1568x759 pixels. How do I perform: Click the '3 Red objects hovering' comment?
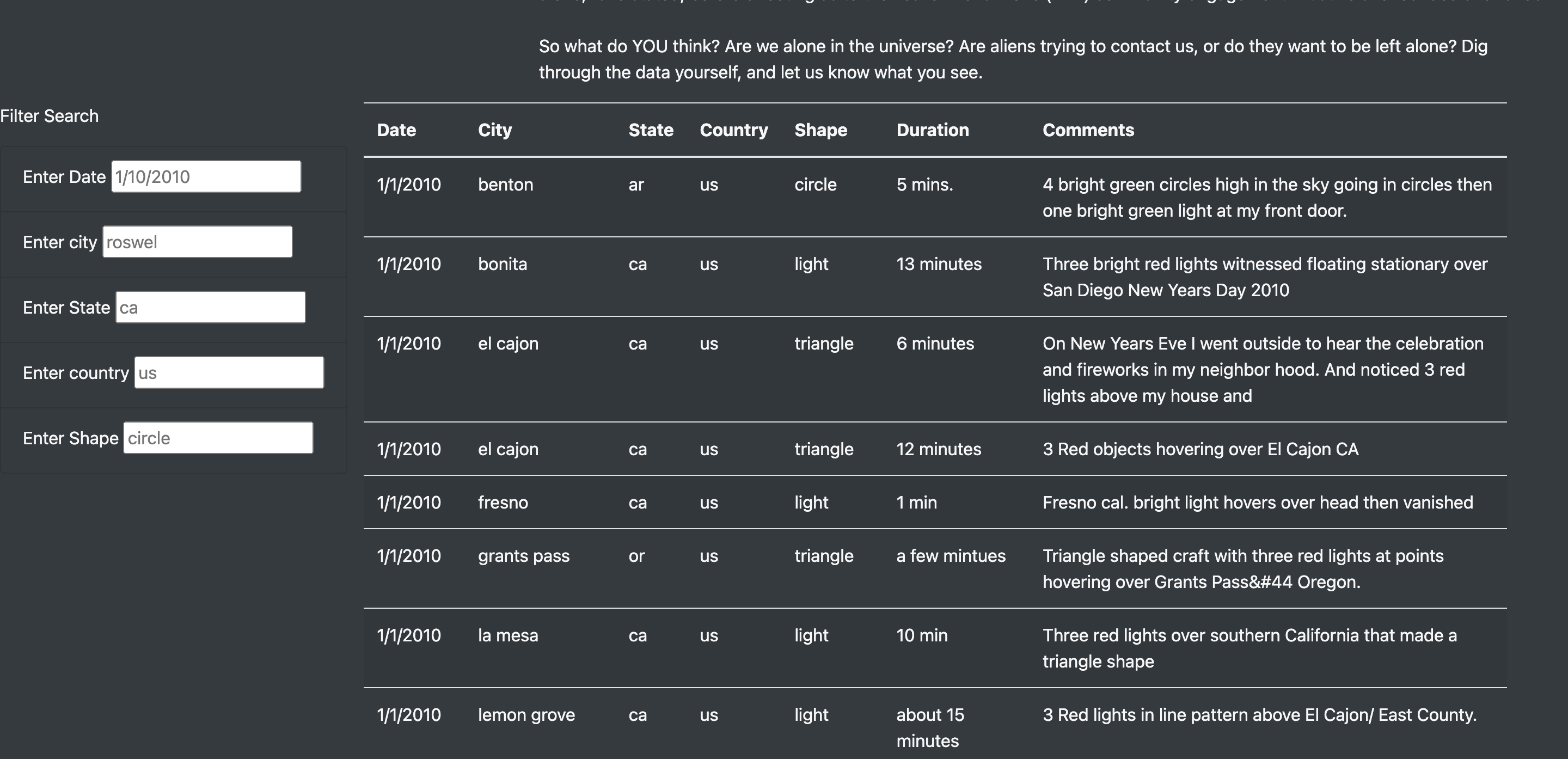[x=1200, y=449]
